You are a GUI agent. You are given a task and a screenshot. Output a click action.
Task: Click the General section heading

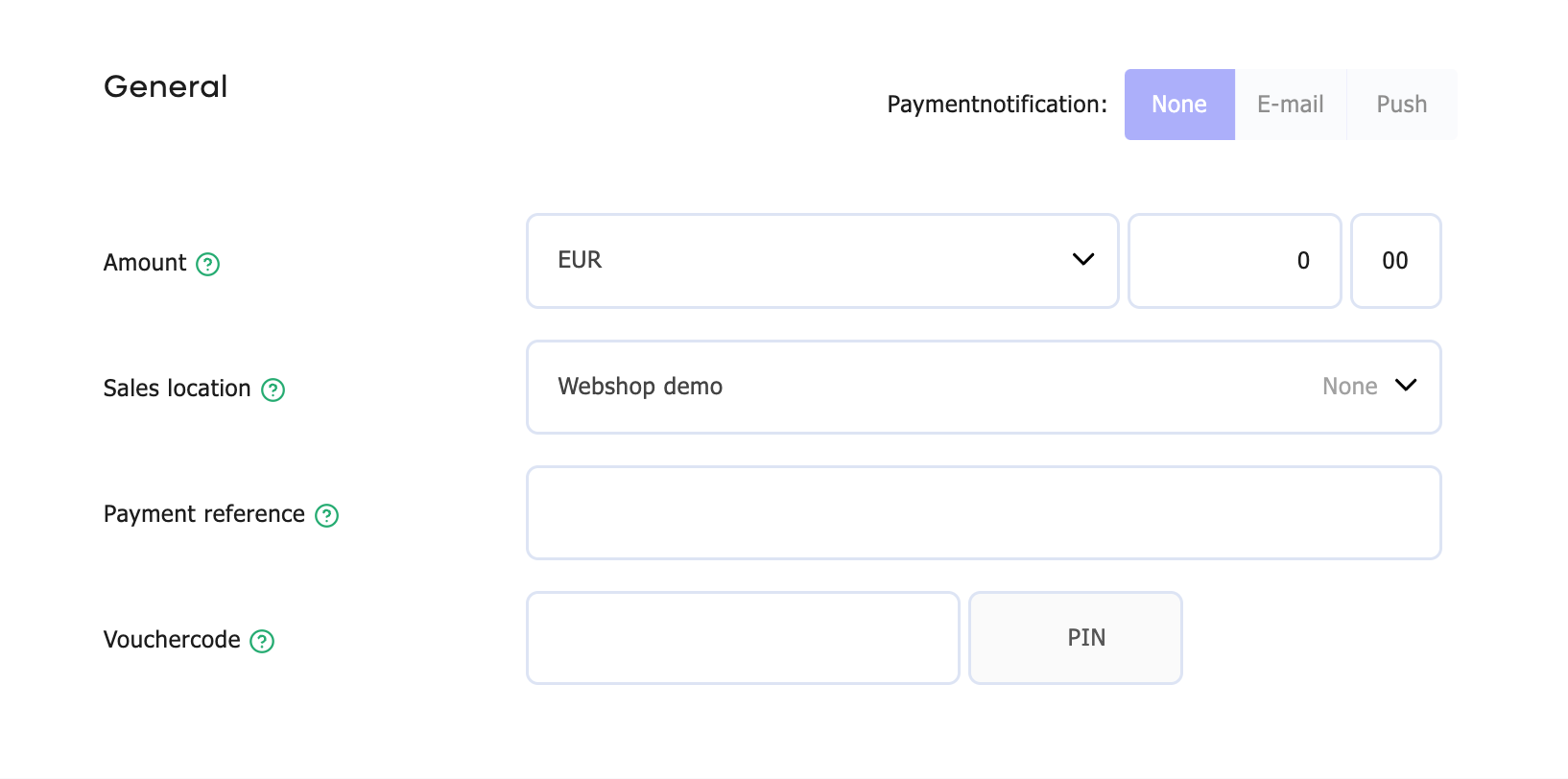(165, 86)
